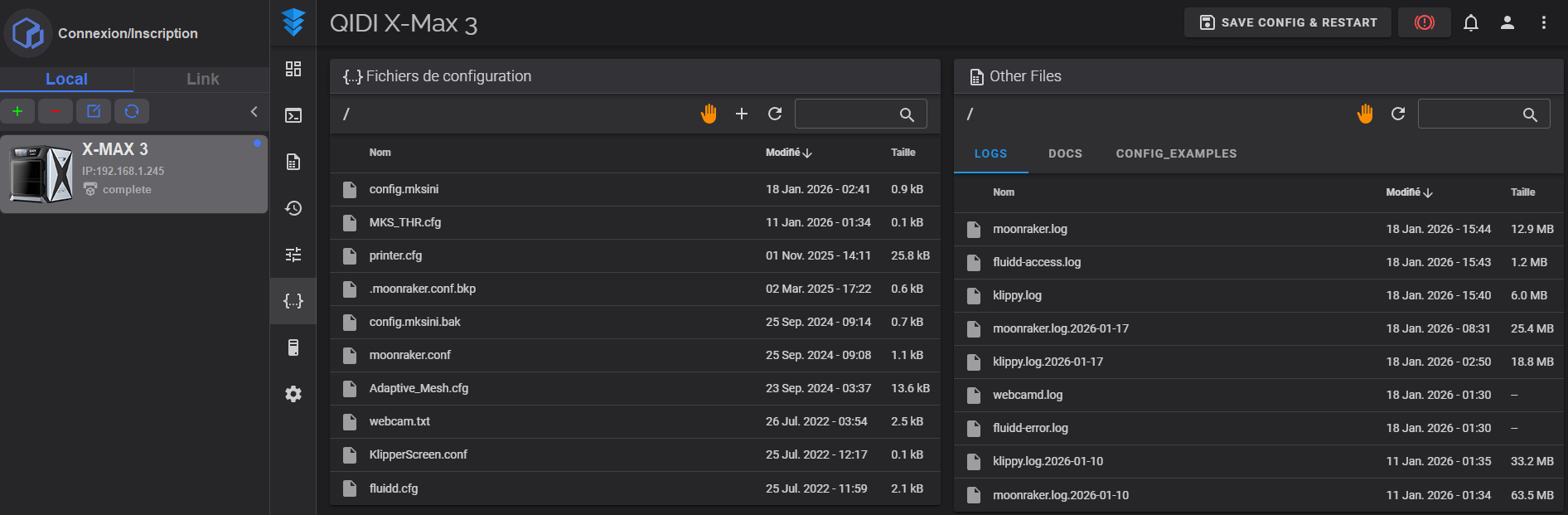
Task: Open the Configuration braces icon in sidebar
Action: pyautogui.click(x=293, y=301)
